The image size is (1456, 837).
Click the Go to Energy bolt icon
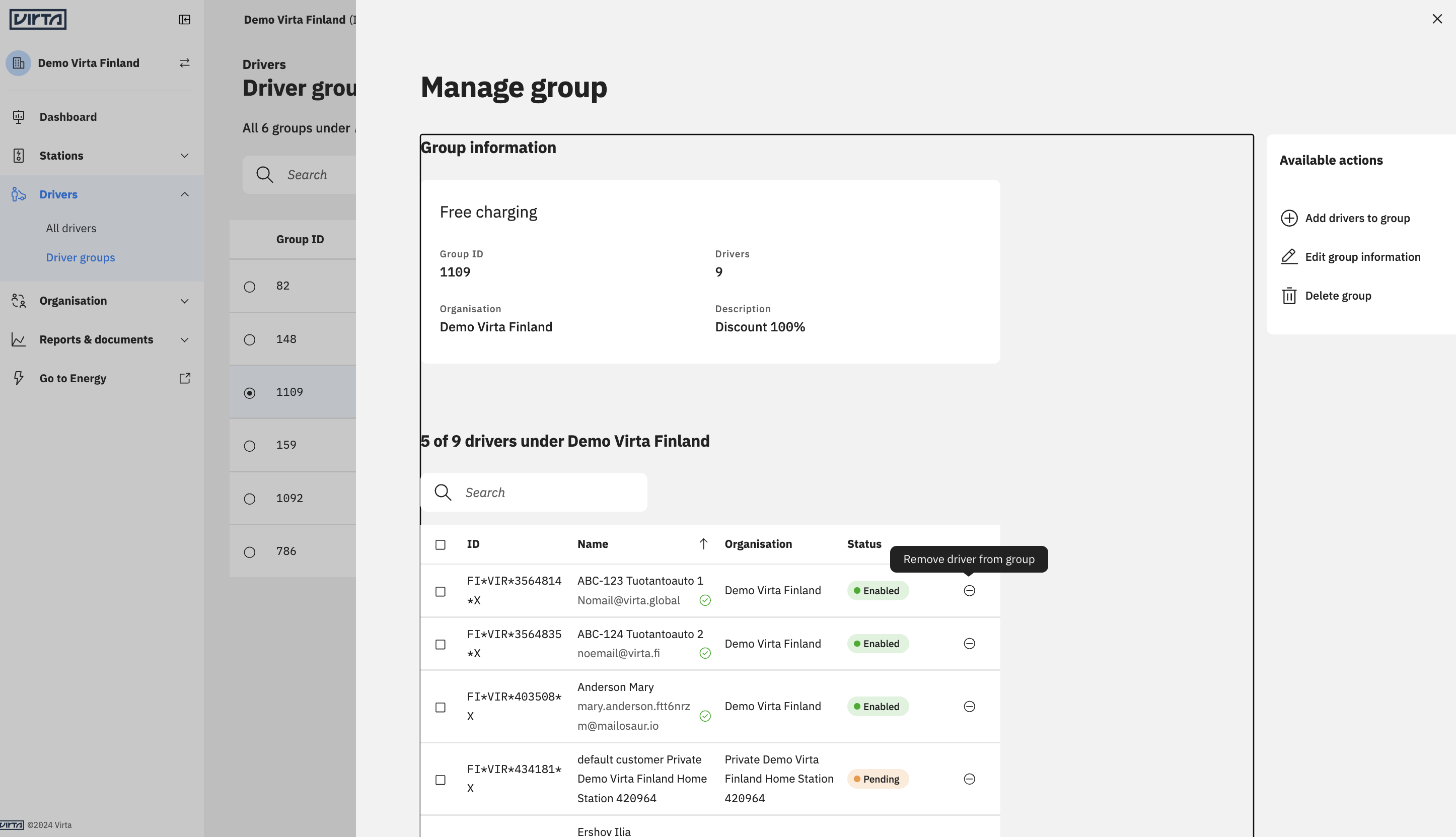pyautogui.click(x=19, y=378)
